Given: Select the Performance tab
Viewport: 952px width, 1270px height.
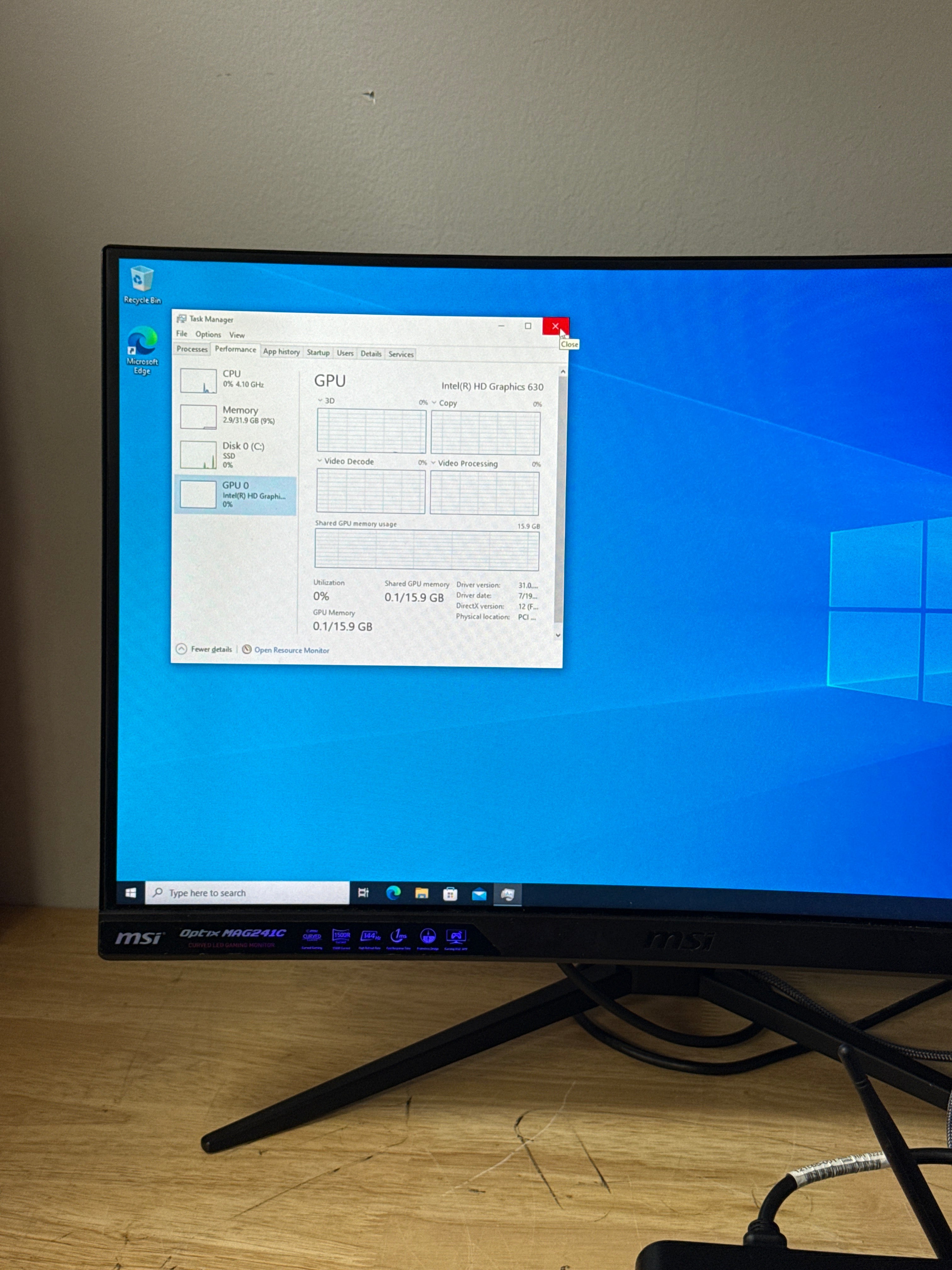Looking at the screenshot, I should coord(235,349).
